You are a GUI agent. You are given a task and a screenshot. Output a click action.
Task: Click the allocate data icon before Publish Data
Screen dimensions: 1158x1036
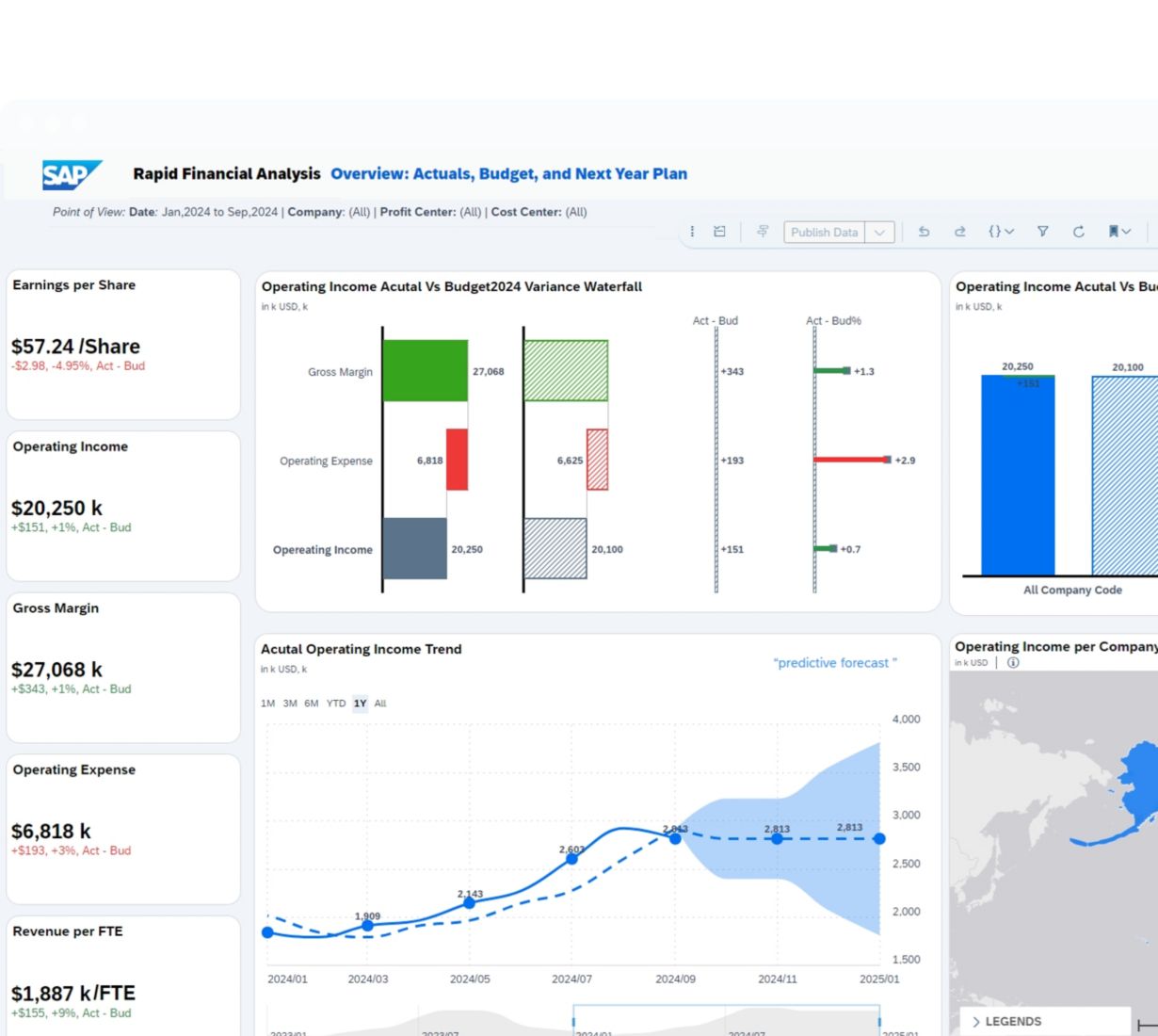[x=763, y=232]
